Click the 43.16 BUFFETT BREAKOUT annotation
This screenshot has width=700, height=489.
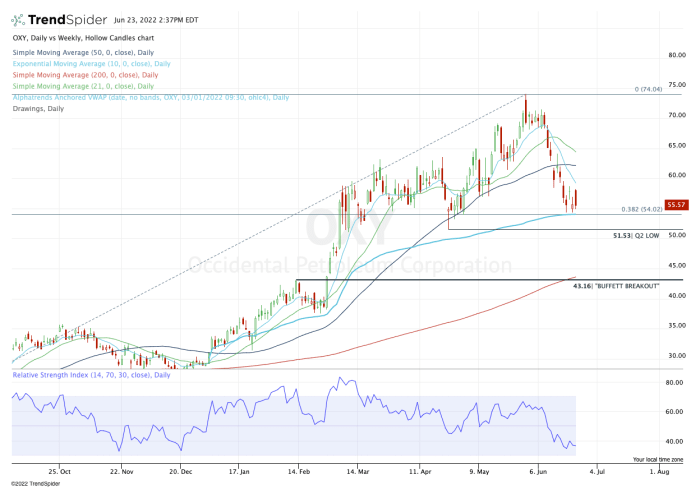tap(616, 286)
